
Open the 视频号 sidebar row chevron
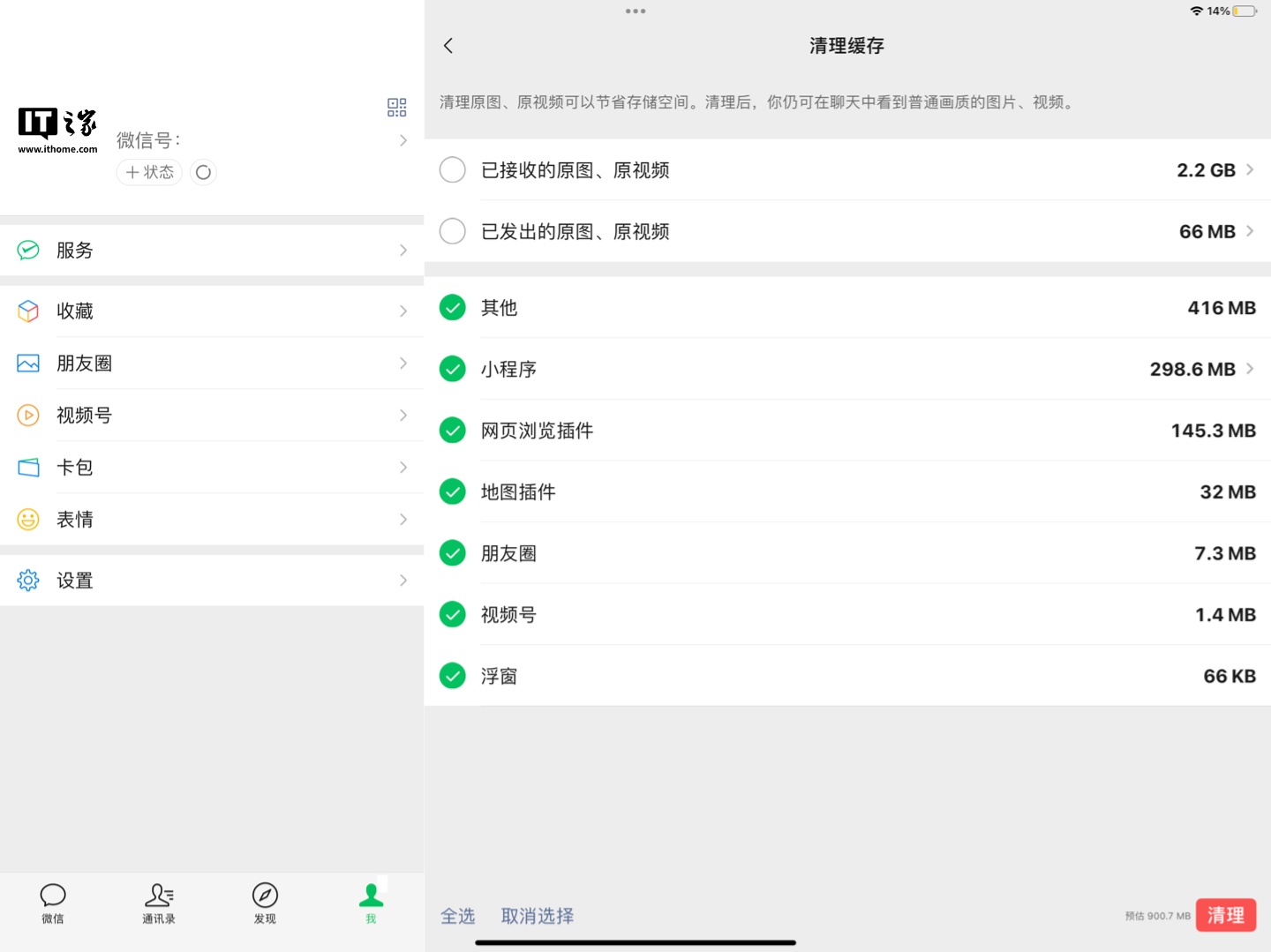[403, 416]
